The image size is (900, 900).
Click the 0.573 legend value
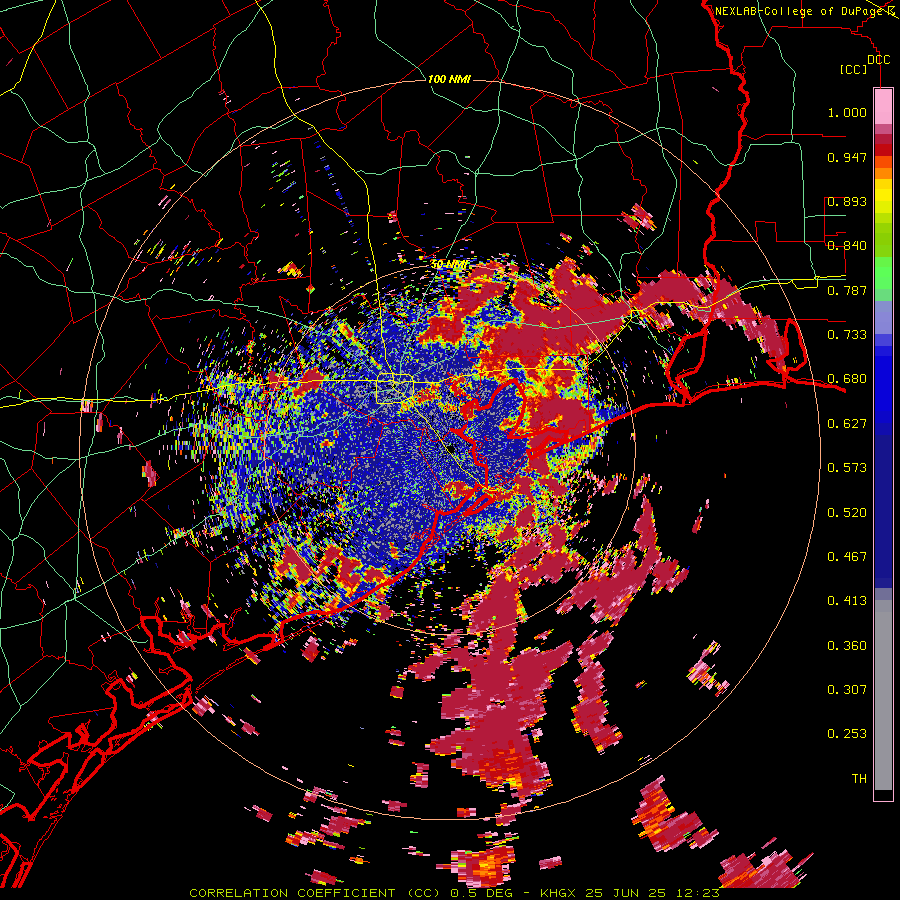tap(847, 468)
